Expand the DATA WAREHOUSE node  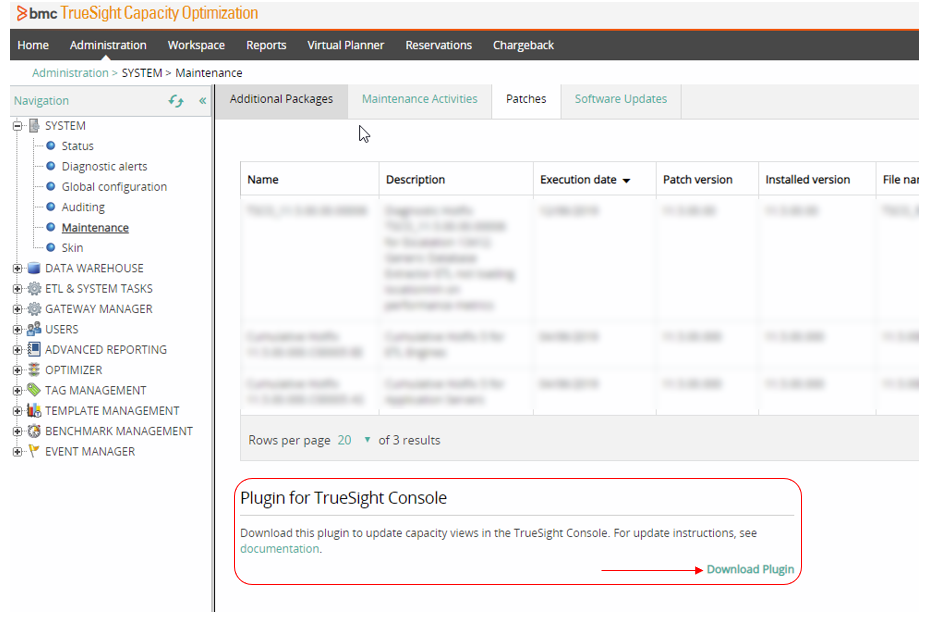17,269
